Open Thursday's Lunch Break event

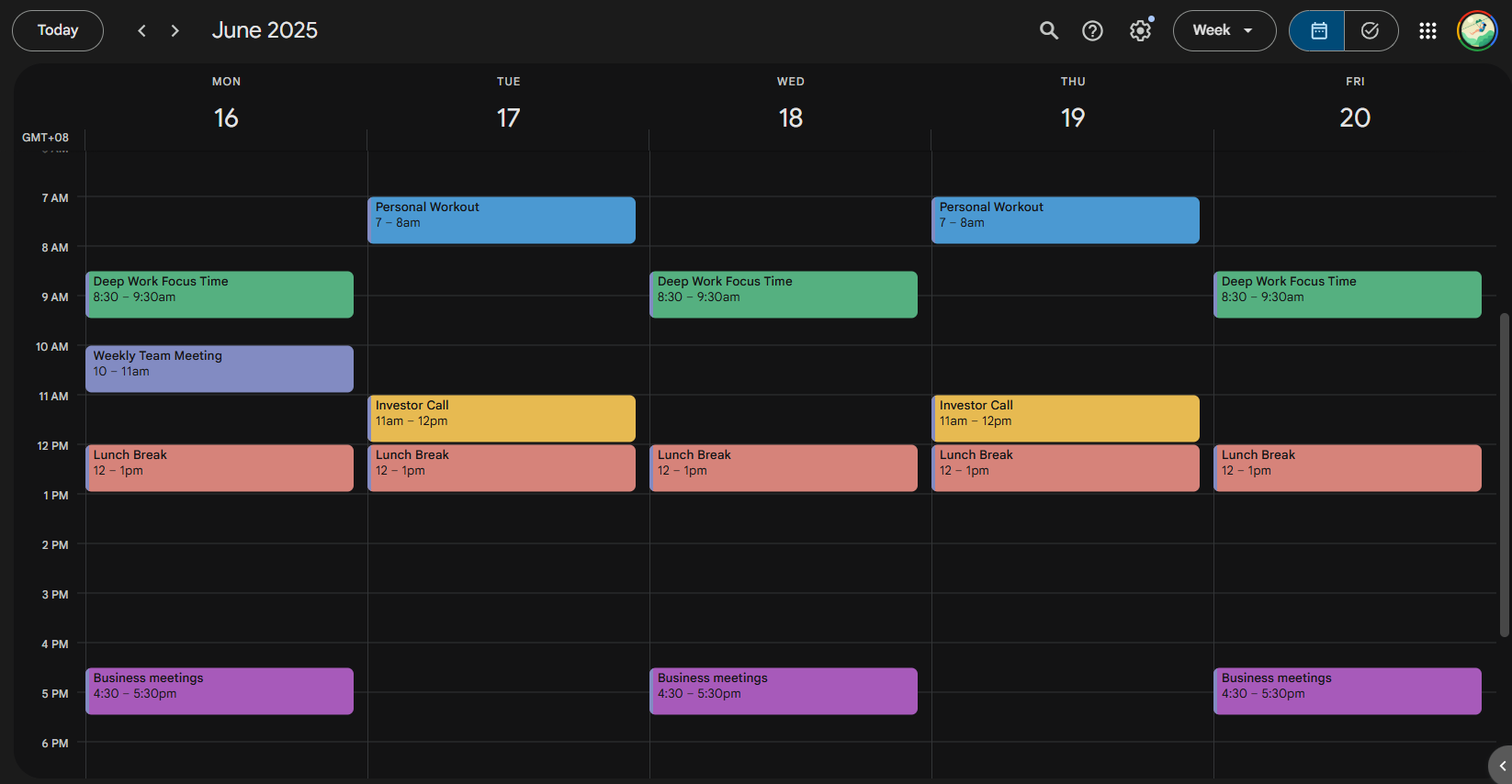coord(1066,468)
